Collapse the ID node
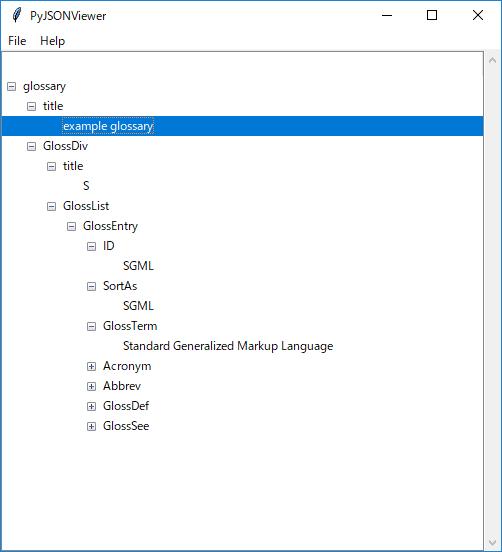This screenshot has width=502, height=552. (92, 246)
